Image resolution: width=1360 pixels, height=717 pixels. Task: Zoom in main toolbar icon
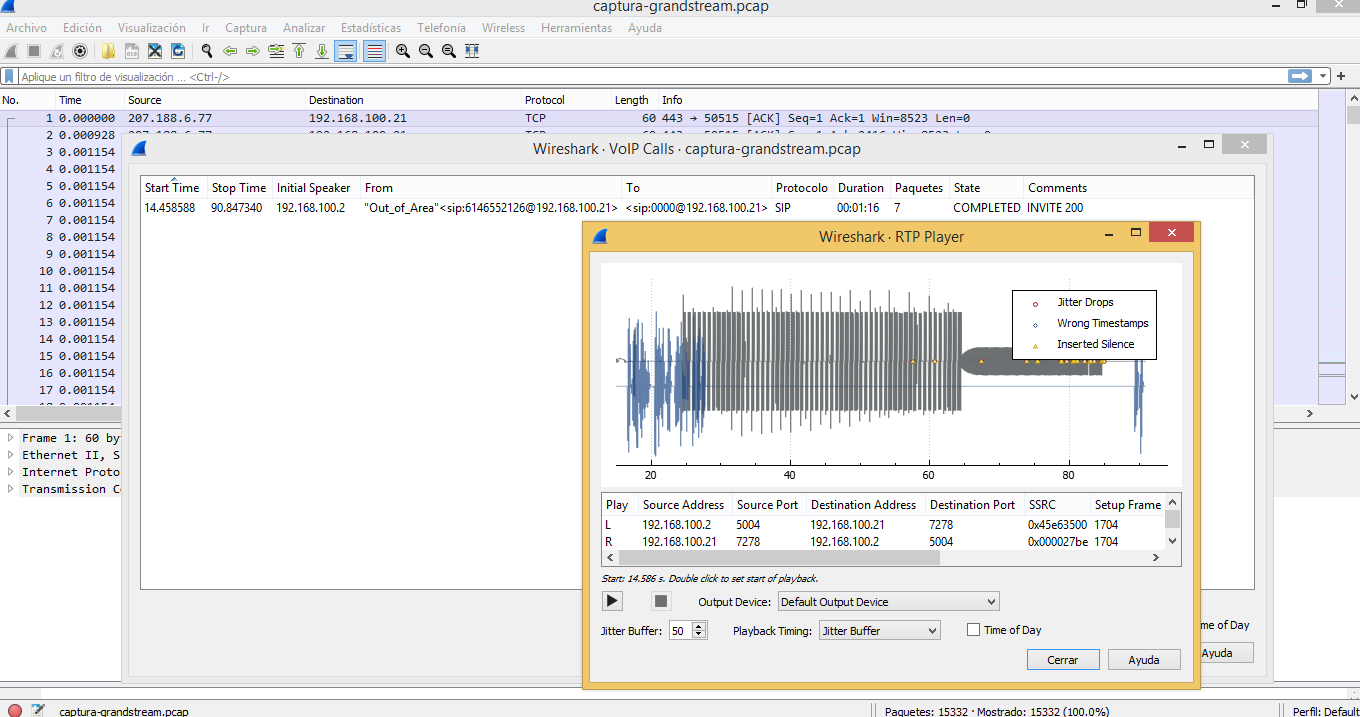point(403,51)
